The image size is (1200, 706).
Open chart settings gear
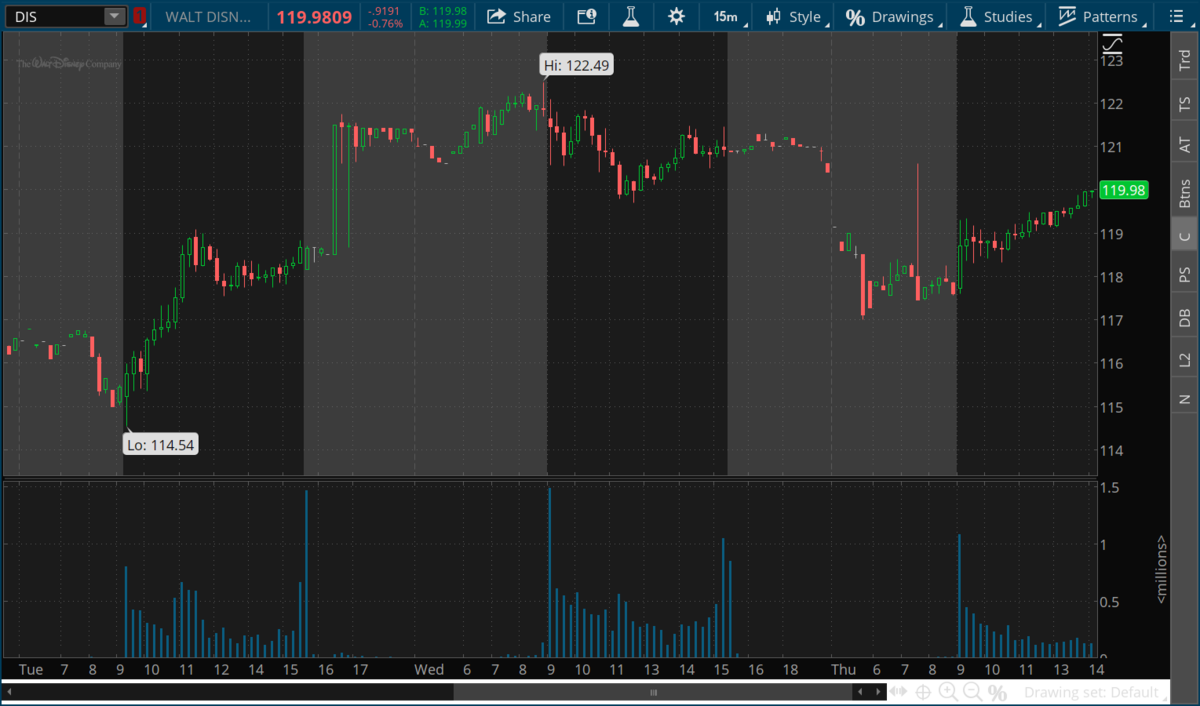677,16
